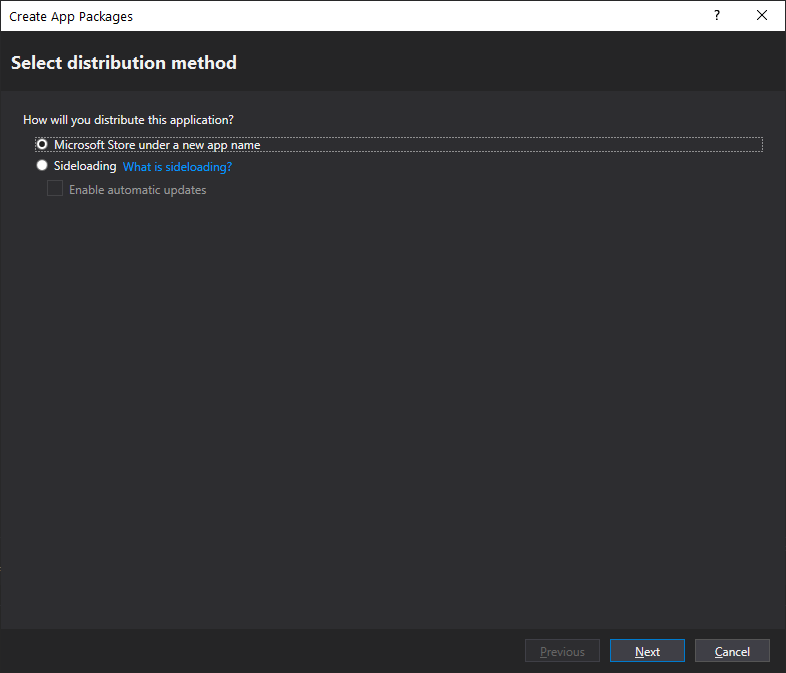Cancel the Create App Packages wizard
The image size is (786, 673).
(x=732, y=651)
